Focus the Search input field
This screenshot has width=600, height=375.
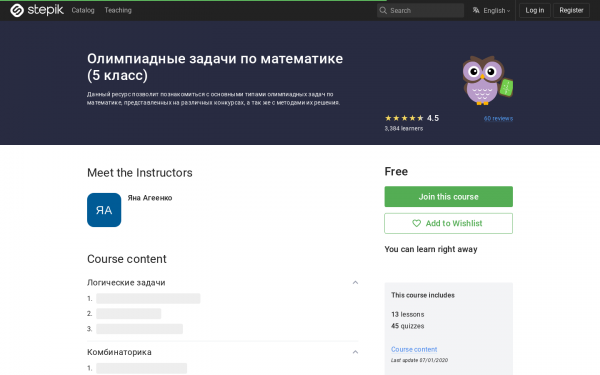[x=420, y=11]
